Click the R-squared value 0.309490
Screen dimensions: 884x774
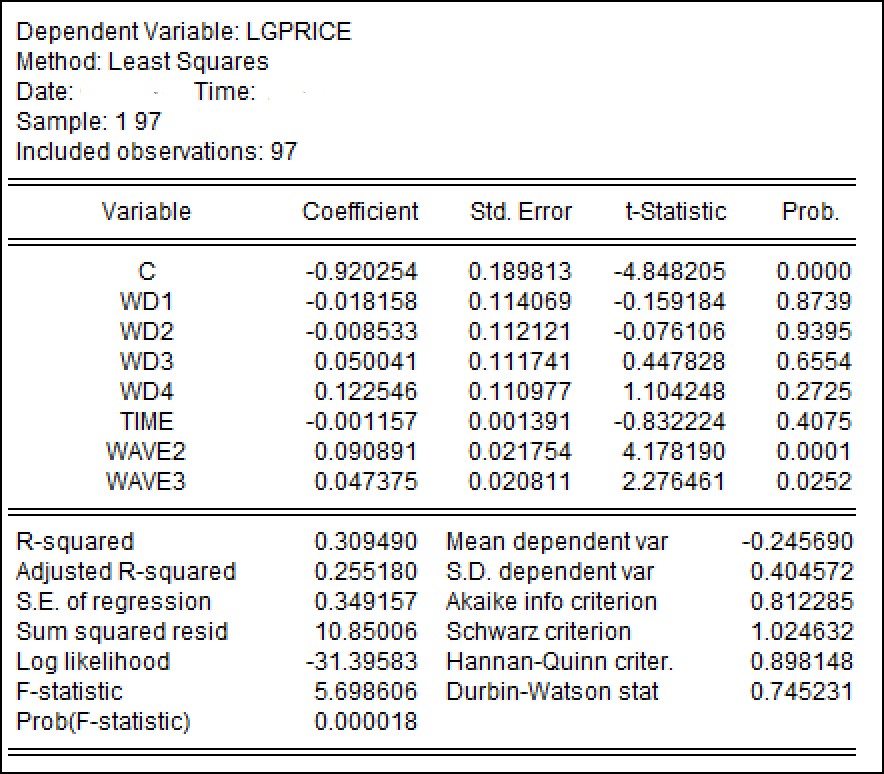click(x=366, y=542)
